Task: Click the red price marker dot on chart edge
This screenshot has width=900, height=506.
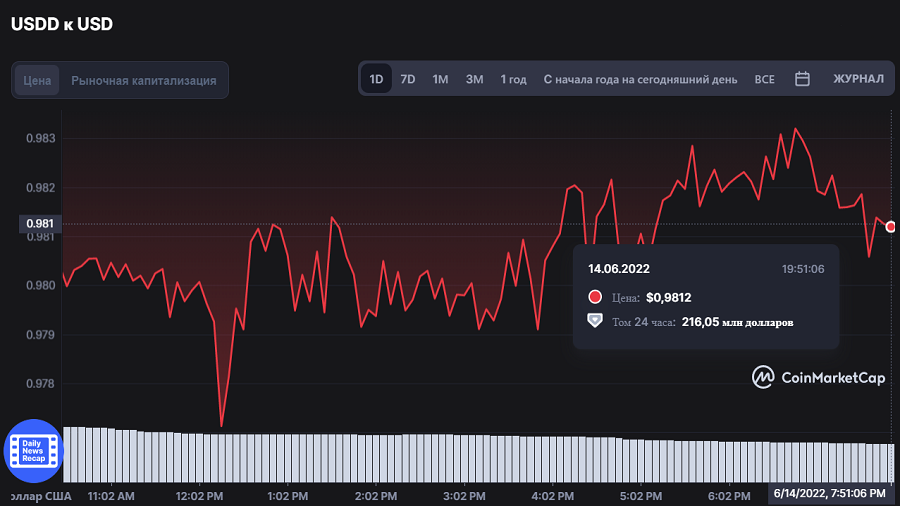Action: click(891, 227)
